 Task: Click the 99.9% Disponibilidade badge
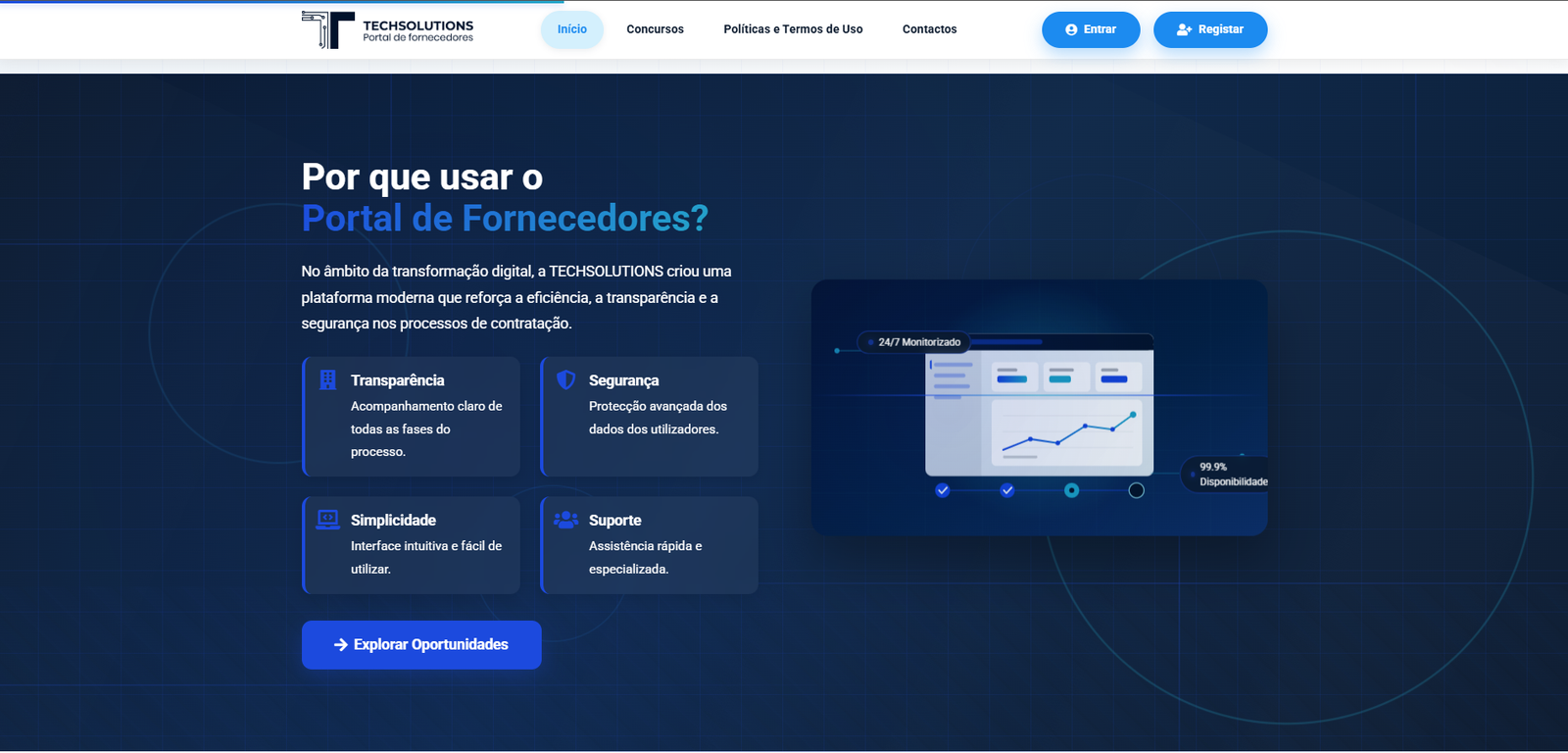(1226, 475)
